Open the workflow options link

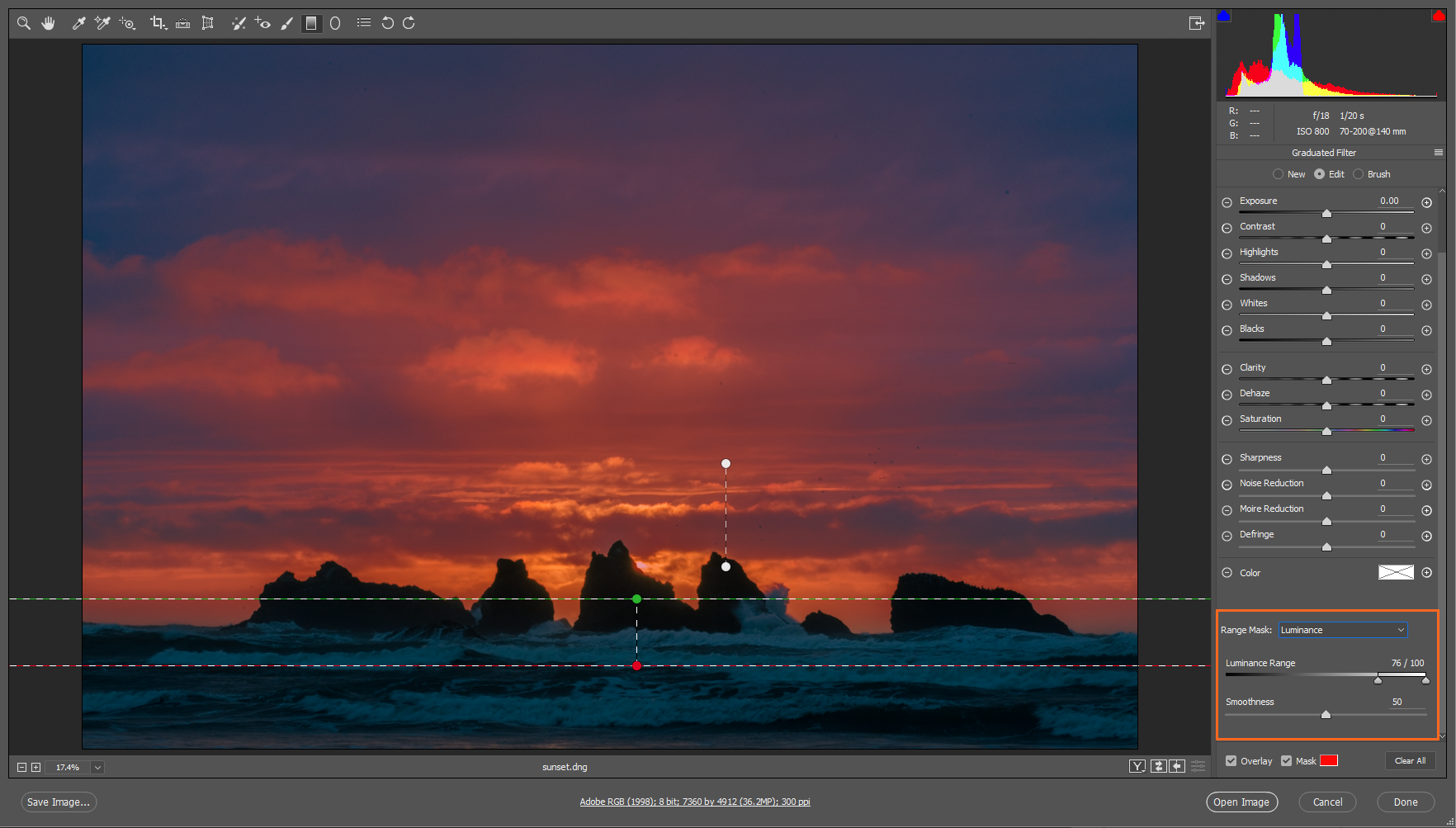point(695,801)
